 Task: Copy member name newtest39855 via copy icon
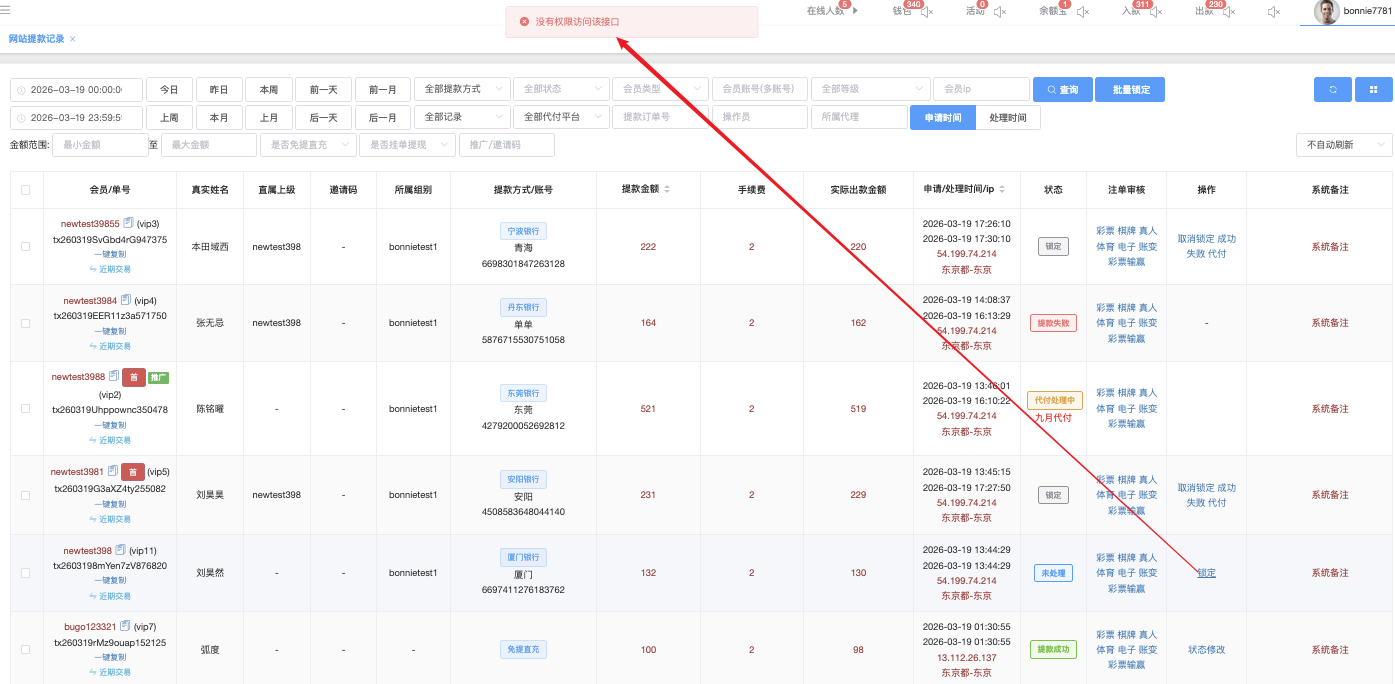(x=127, y=224)
